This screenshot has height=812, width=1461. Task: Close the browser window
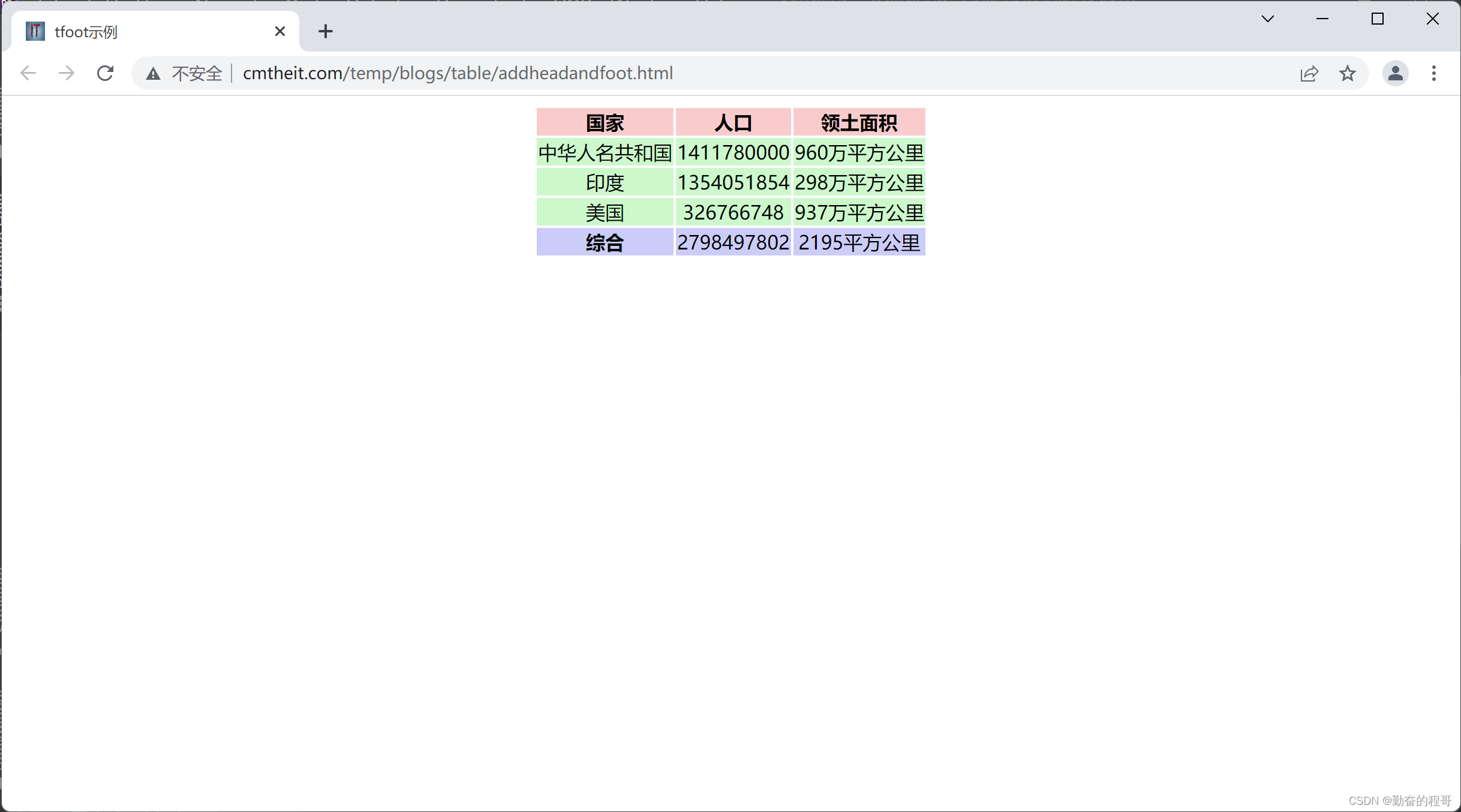pyautogui.click(x=1433, y=19)
